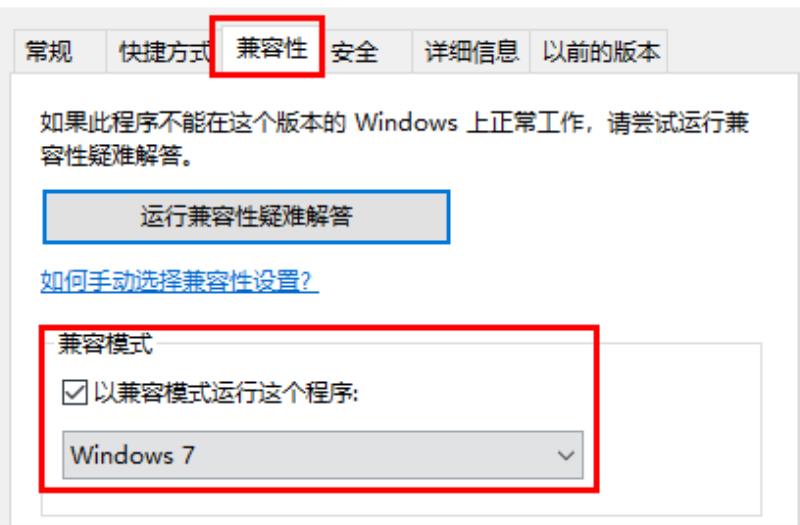800x525 pixels.
Task: Open the Windows 7 compatibility dropdown
Action: tap(322, 455)
